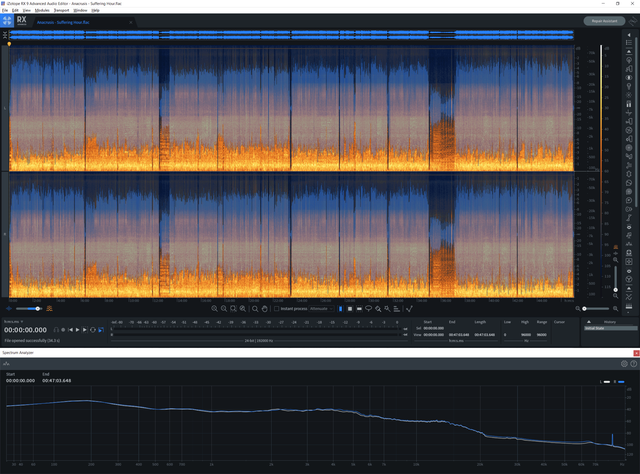Click the Repair Assistant button
Image resolution: width=640 pixels, height=474 pixels.
604,21
